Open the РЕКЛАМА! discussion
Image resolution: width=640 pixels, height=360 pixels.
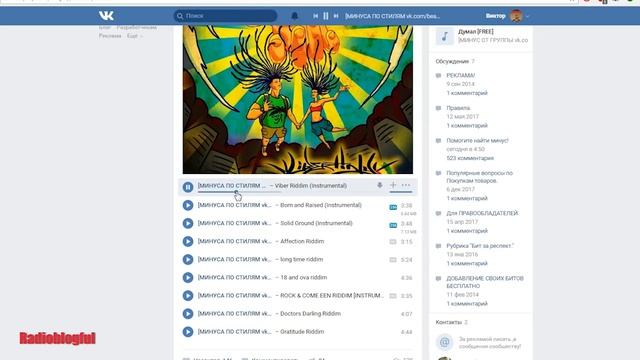coord(460,76)
